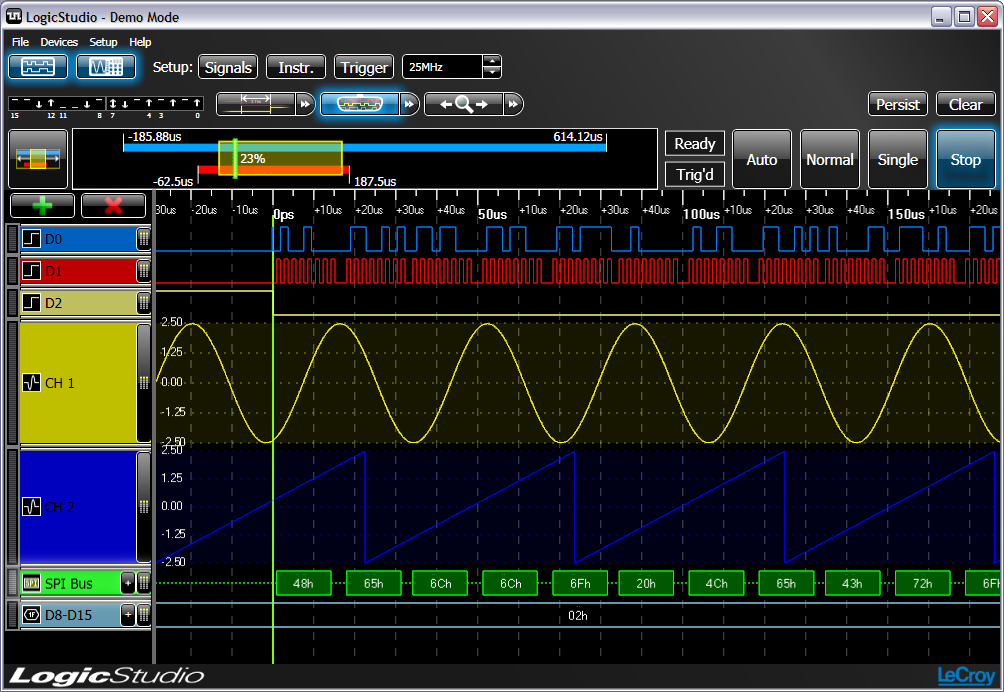Open the Help menu

[x=140, y=42]
